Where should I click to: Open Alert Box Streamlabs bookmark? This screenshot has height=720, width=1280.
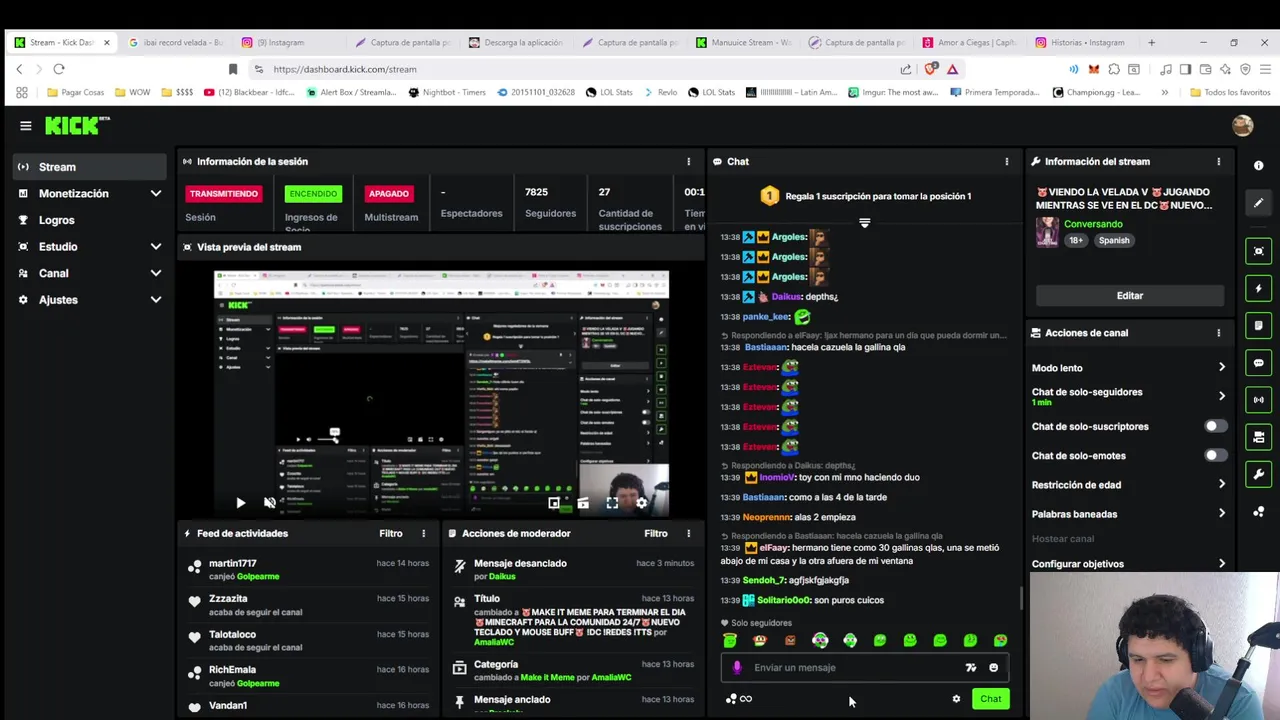353,92
